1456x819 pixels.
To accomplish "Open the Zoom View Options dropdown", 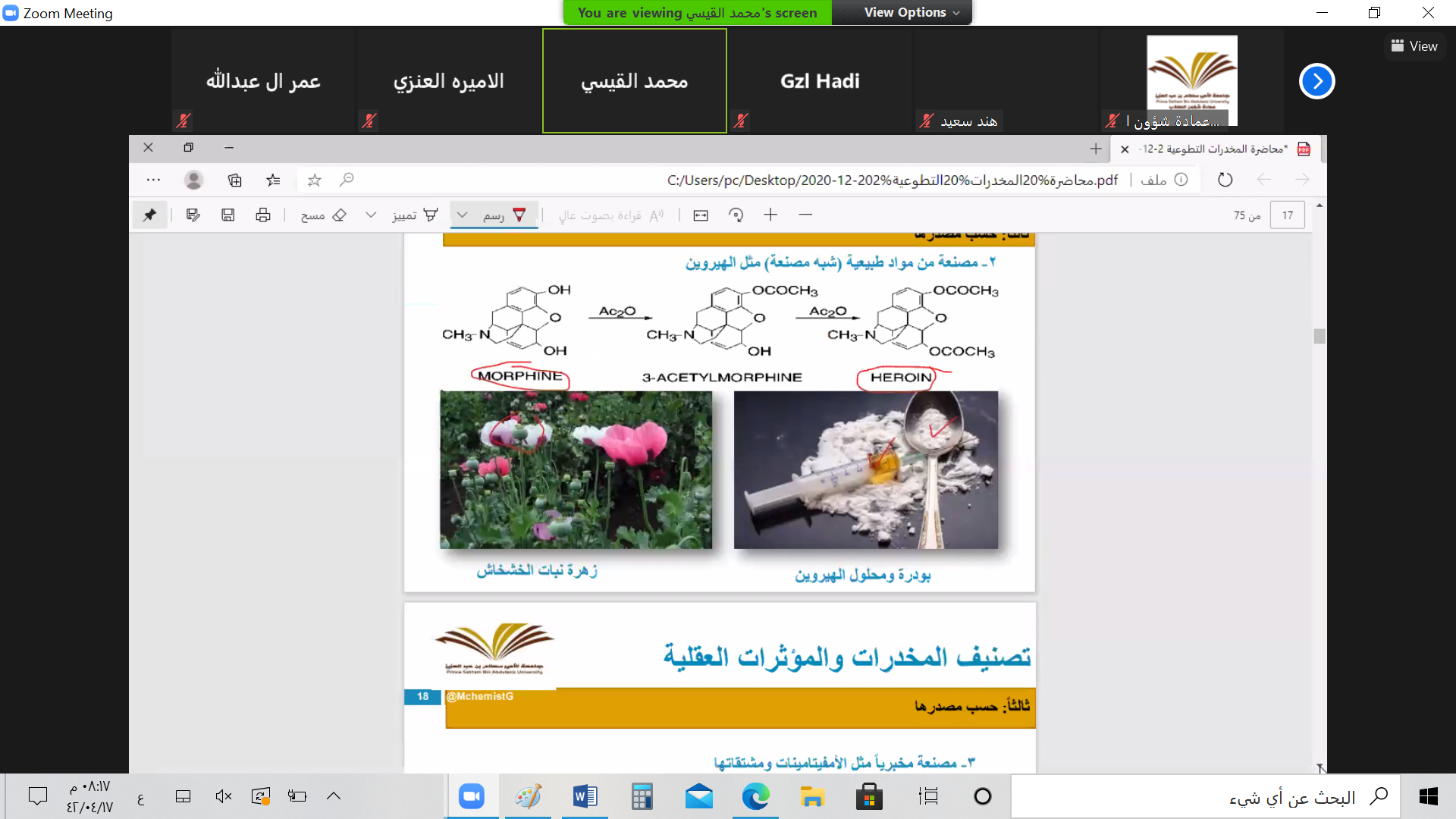I will 910,12.
